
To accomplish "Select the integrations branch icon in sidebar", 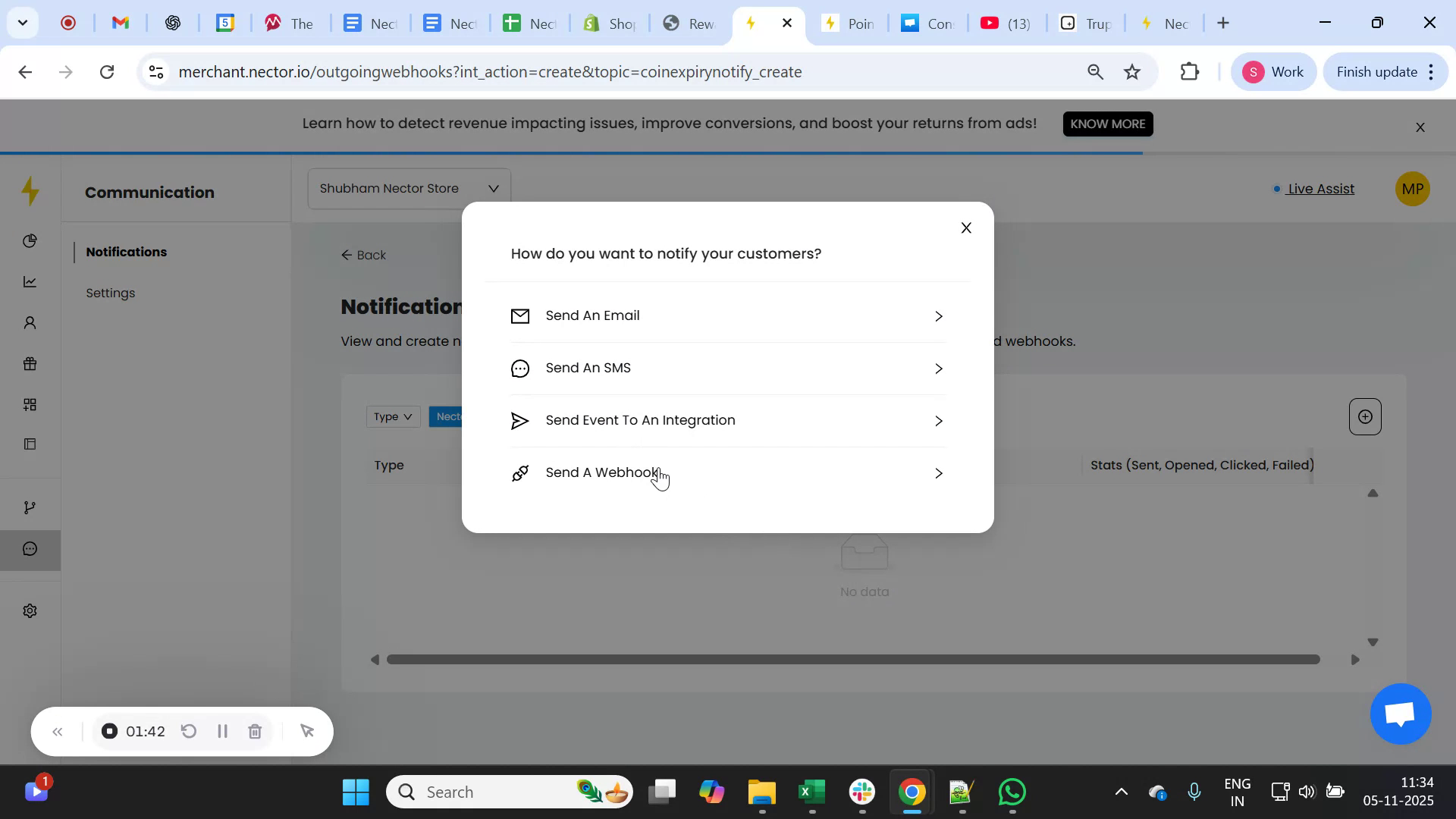I will point(30,507).
